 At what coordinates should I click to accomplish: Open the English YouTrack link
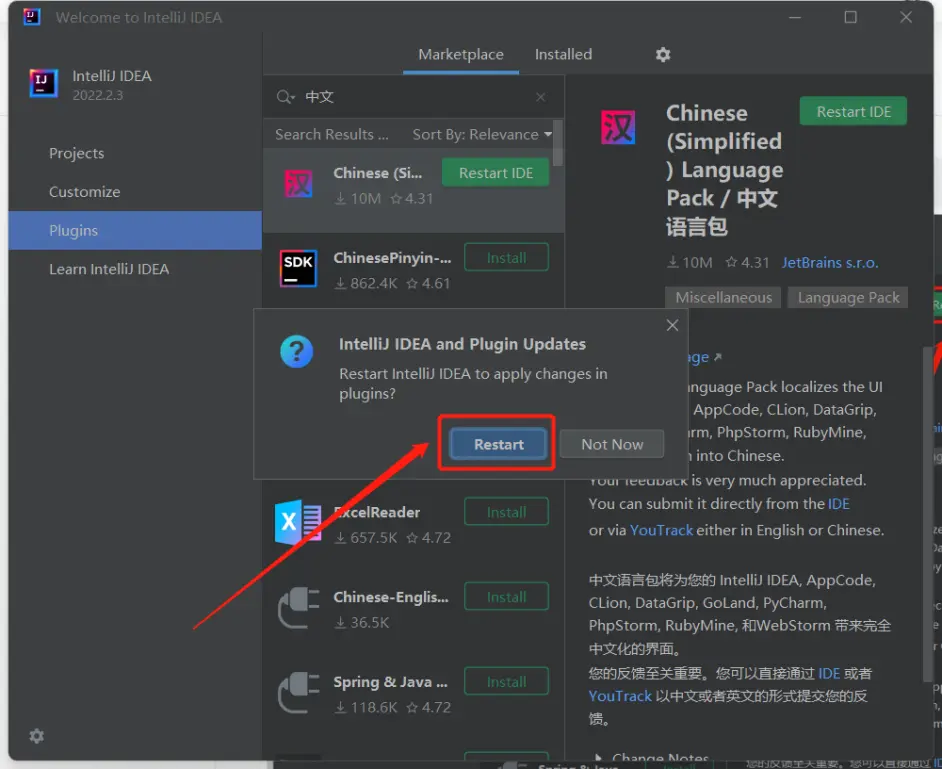click(661, 530)
